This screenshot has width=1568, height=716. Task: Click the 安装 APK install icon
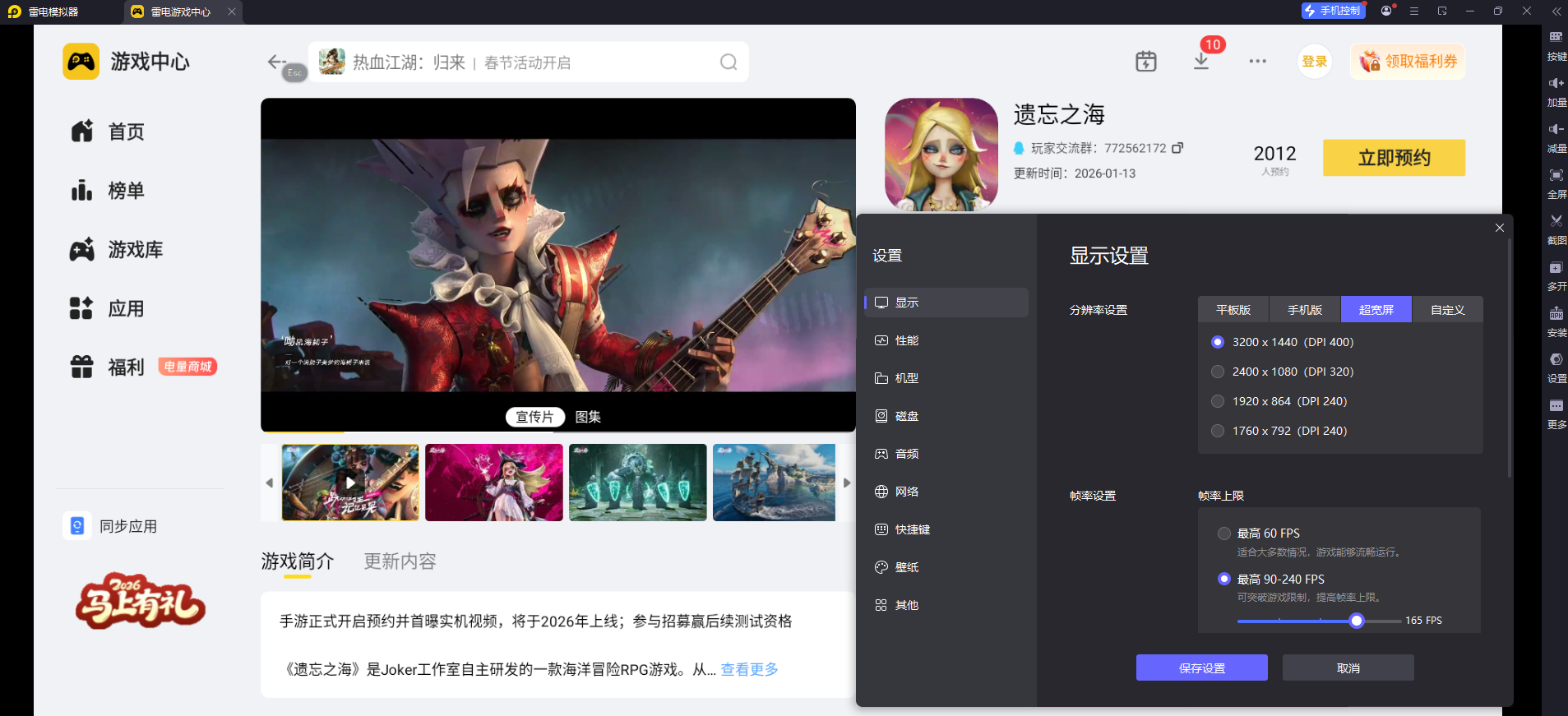(1556, 314)
